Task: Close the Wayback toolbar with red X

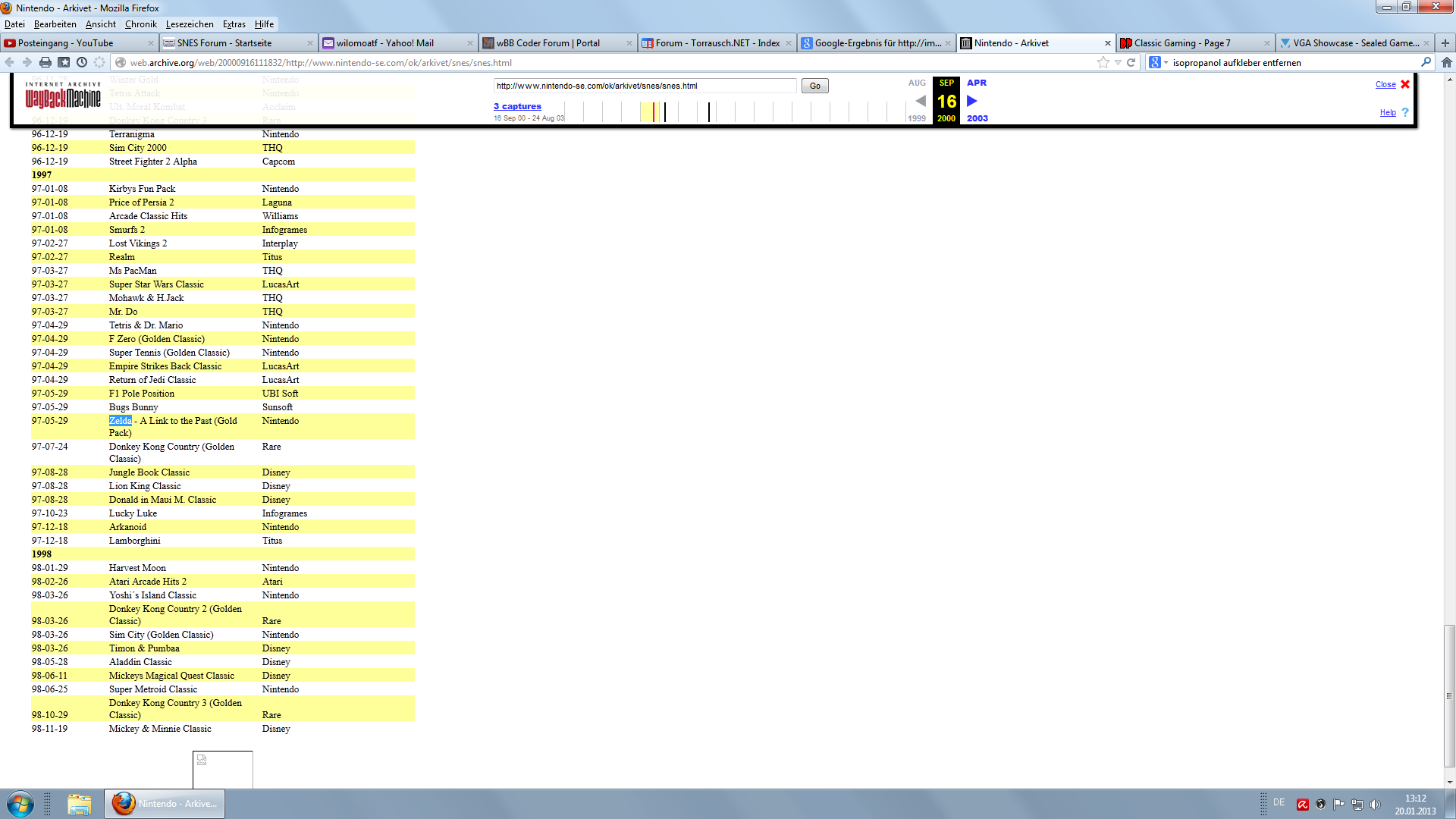Action: pos(1405,84)
